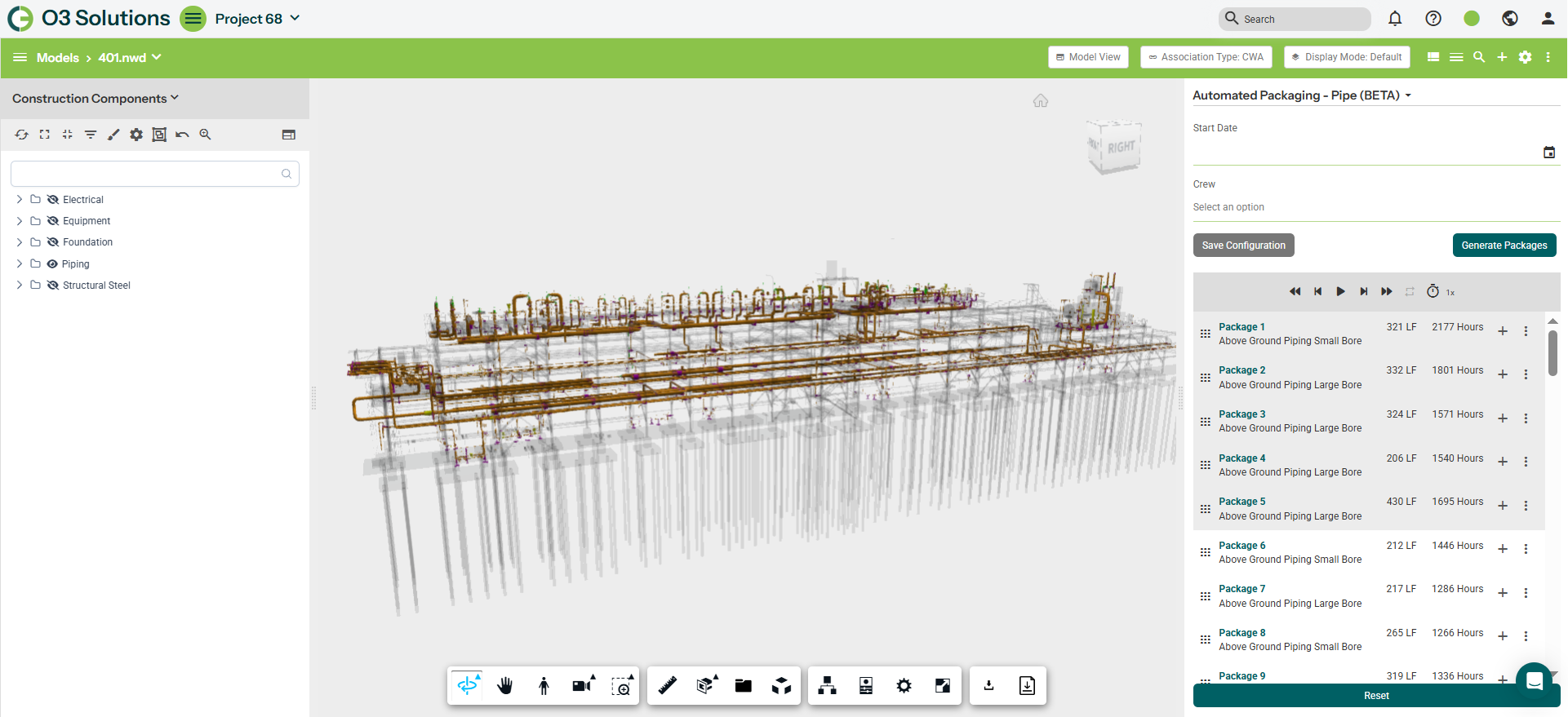This screenshot has height=717, width=1568.
Task: Click the undo arrow in components toolbar
Action: click(182, 135)
